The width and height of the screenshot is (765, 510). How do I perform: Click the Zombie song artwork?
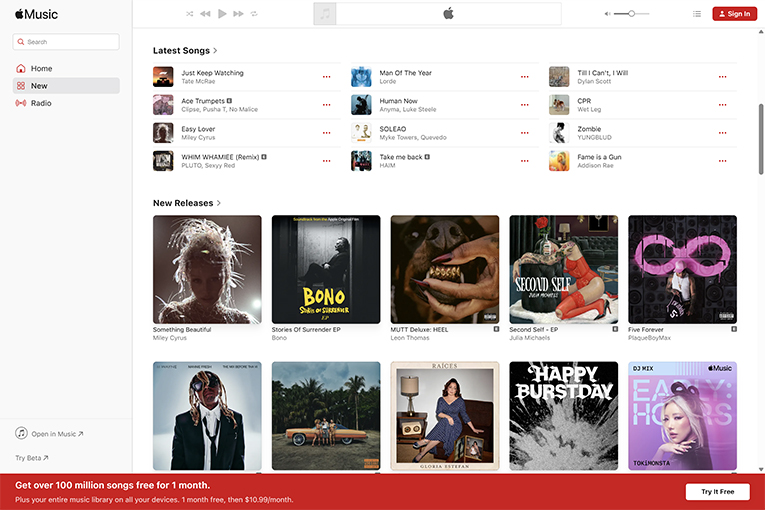tap(559, 133)
